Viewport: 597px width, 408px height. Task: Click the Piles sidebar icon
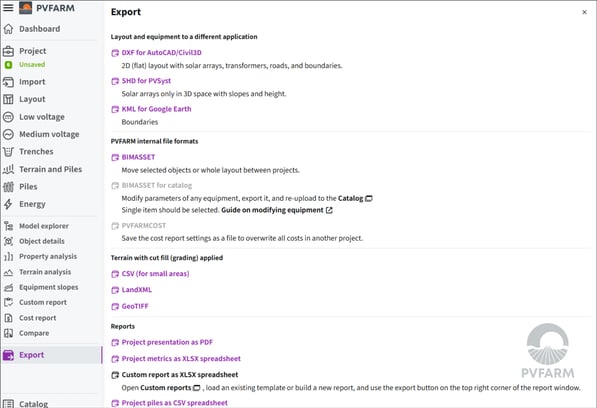tap(8, 186)
